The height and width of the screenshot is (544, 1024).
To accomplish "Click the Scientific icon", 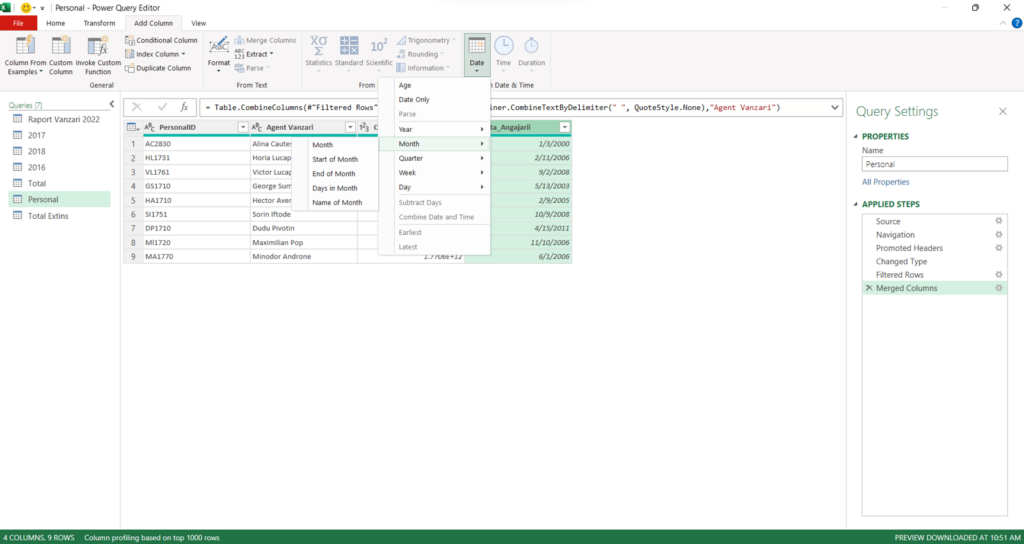I will pos(379,46).
